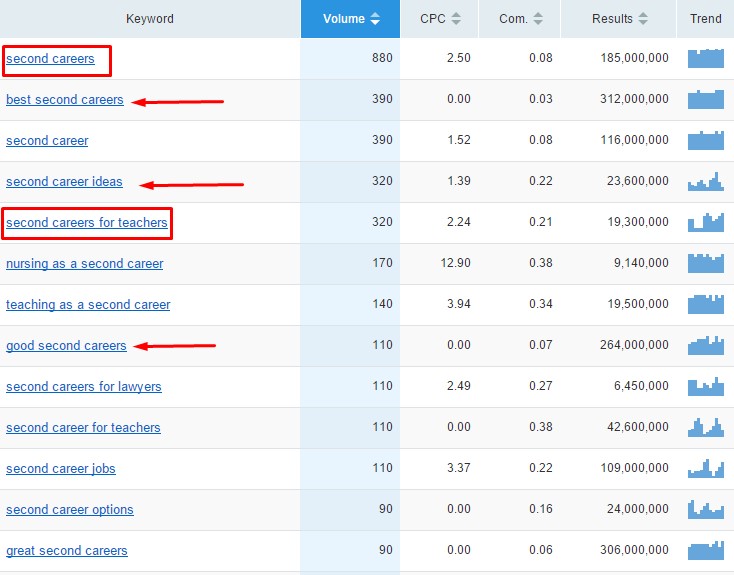Select results value 23,600,000
Viewport: 734px width, 575px height.
[638, 181]
